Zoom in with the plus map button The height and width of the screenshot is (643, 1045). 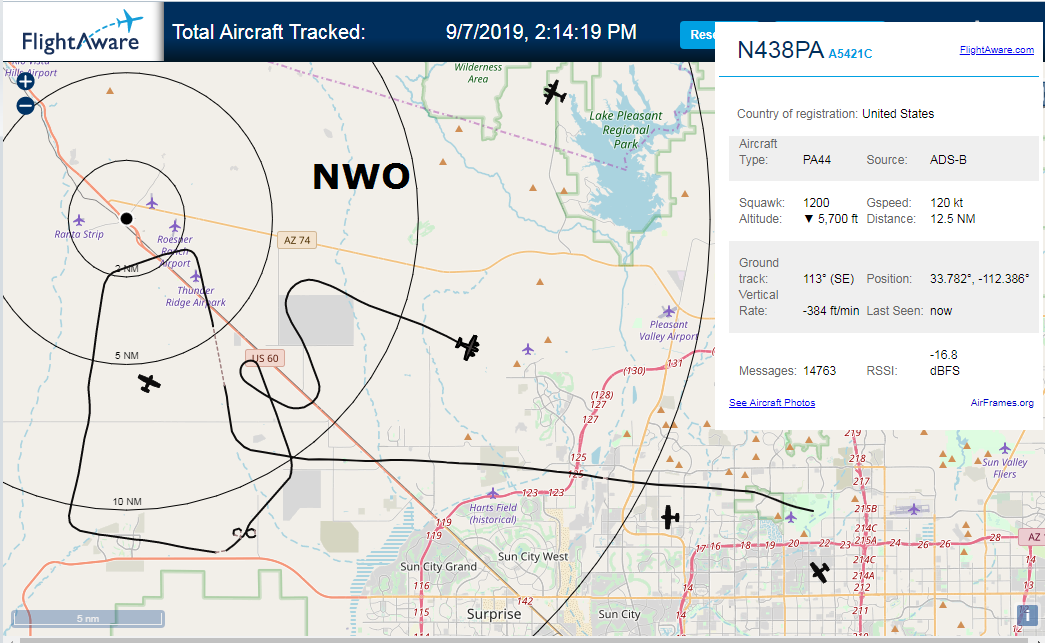[x=25, y=81]
